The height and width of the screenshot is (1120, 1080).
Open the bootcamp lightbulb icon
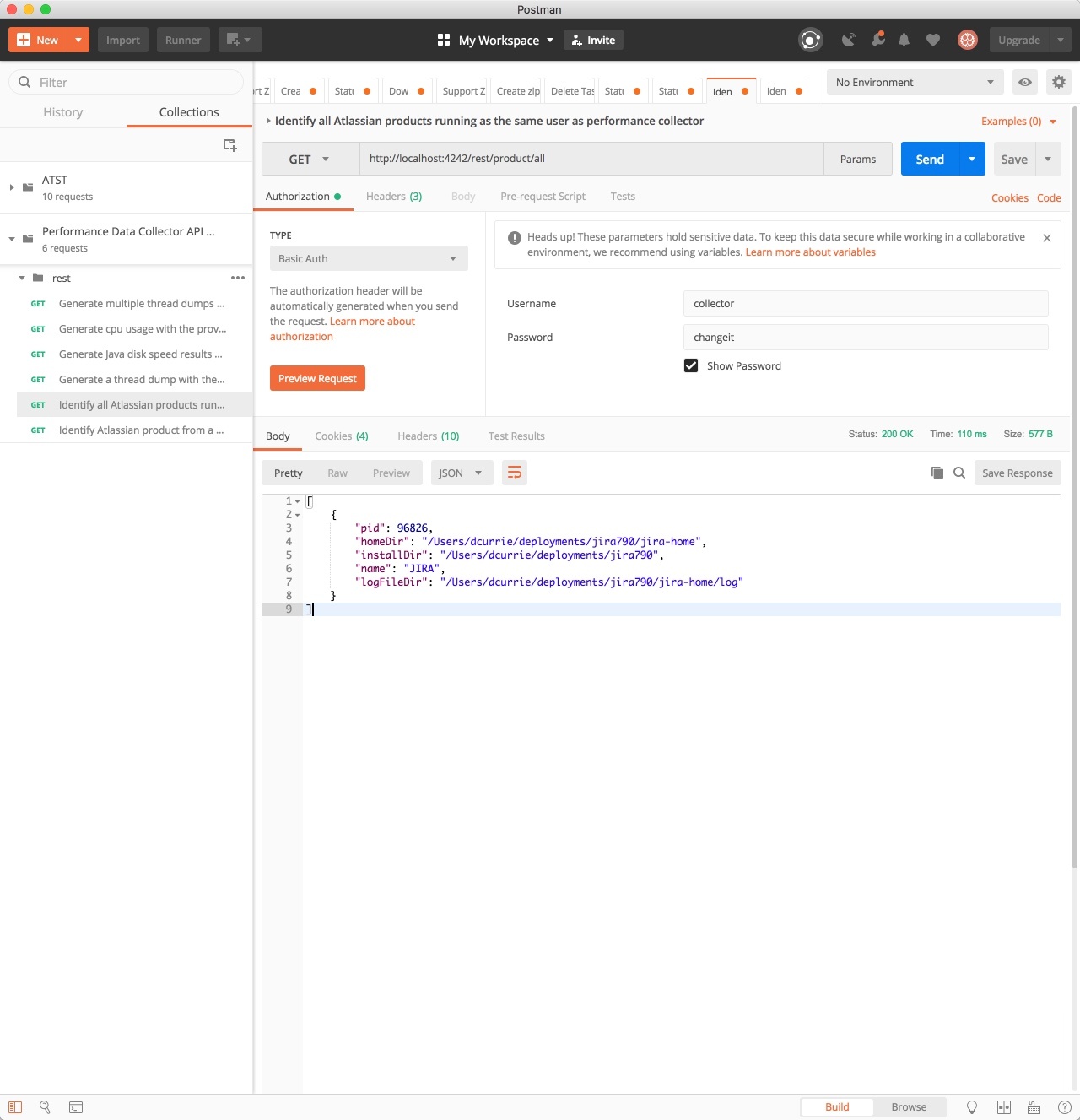(x=972, y=1107)
